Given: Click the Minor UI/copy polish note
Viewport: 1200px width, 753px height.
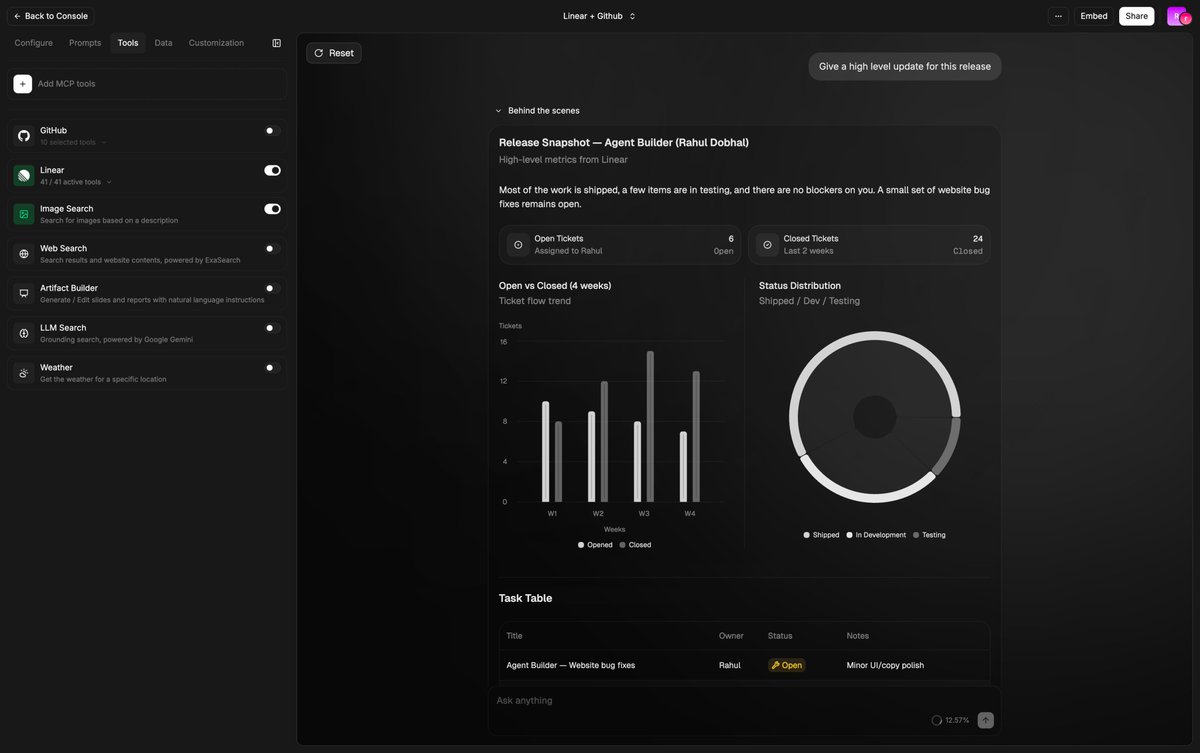Looking at the screenshot, I should [885, 665].
